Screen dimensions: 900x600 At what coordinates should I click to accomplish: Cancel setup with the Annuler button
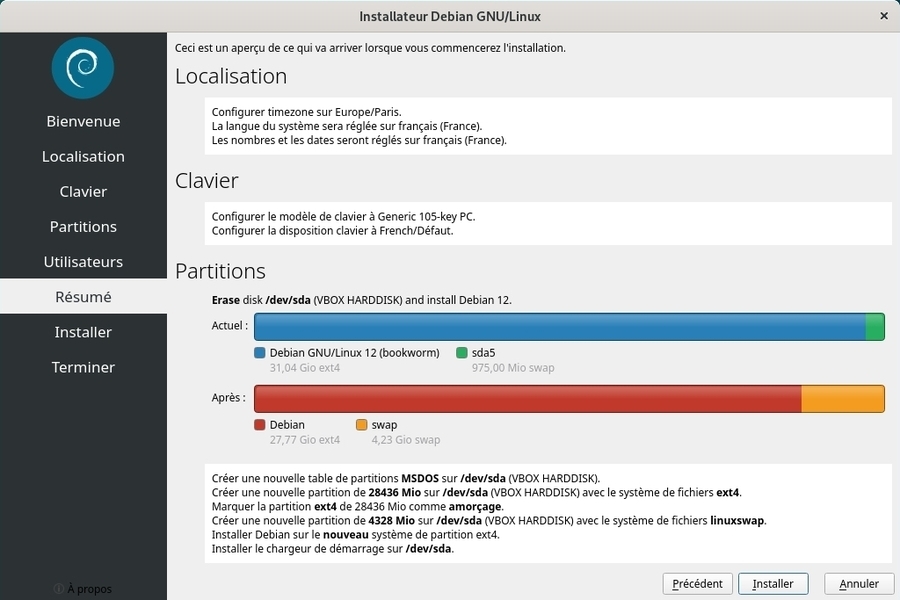858,584
